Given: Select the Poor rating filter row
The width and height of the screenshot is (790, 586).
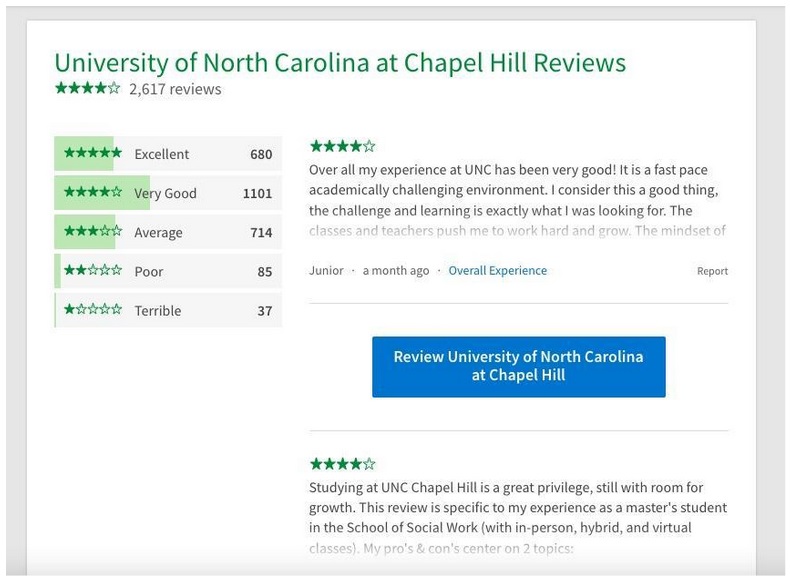Looking at the screenshot, I should pyautogui.click(x=168, y=271).
